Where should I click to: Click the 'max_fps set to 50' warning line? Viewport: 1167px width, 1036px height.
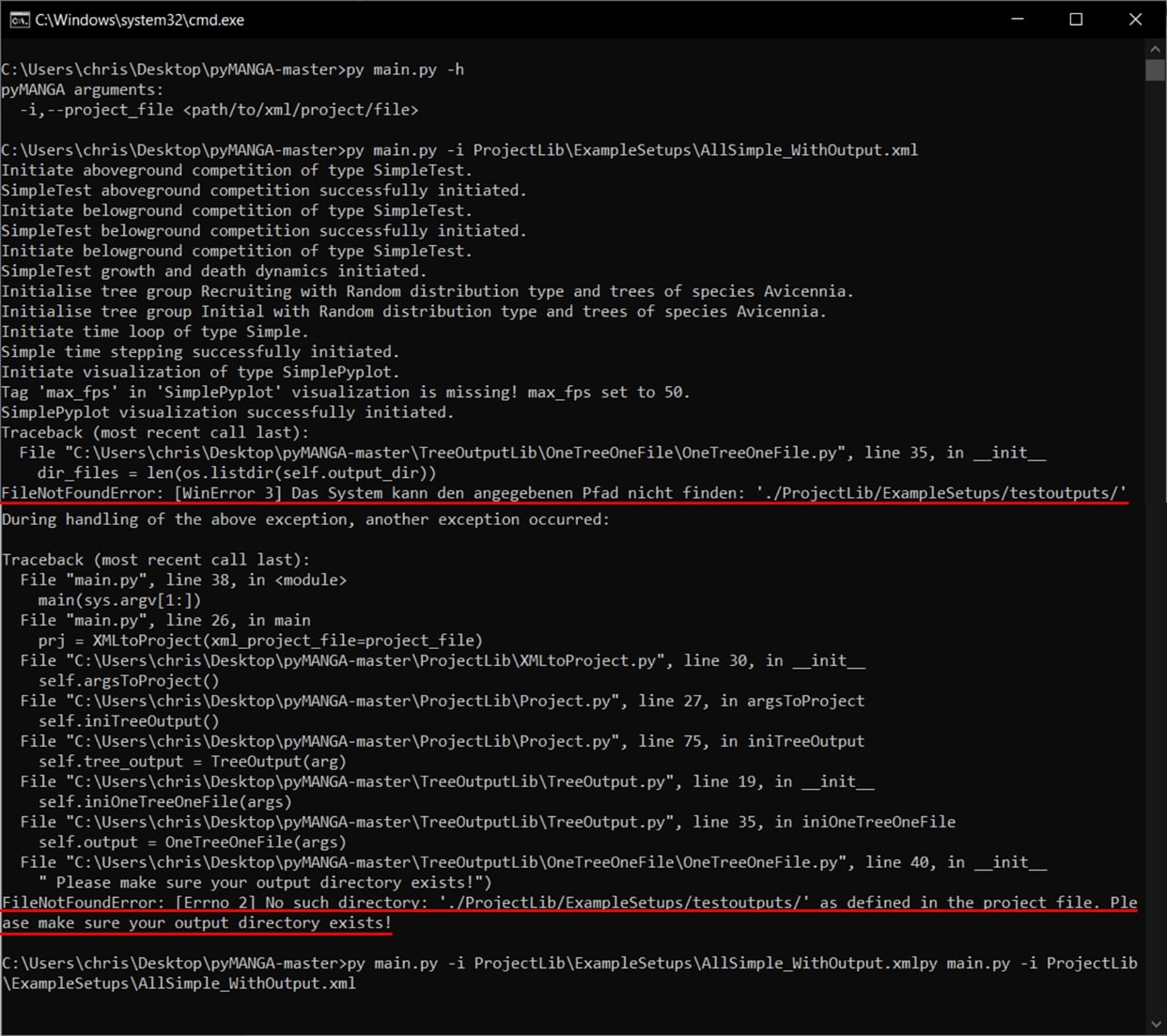click(346, 393)
